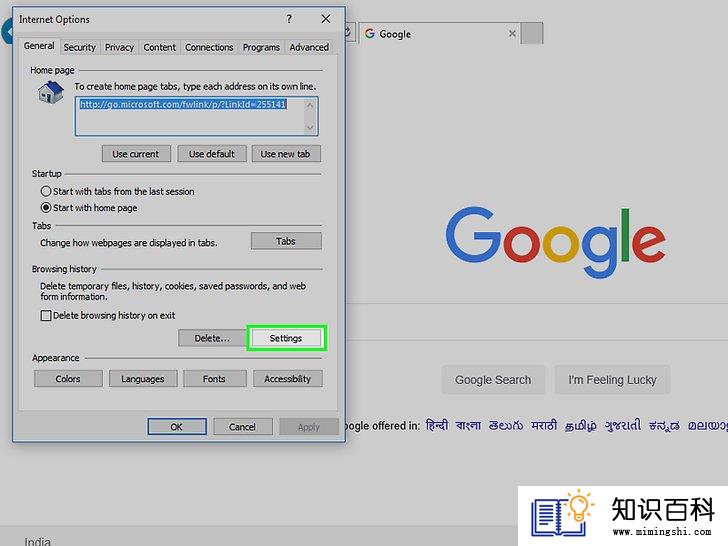Confirm with the OK button
The height and width of the screenshot is (546, 728).
tap(177, 427)
